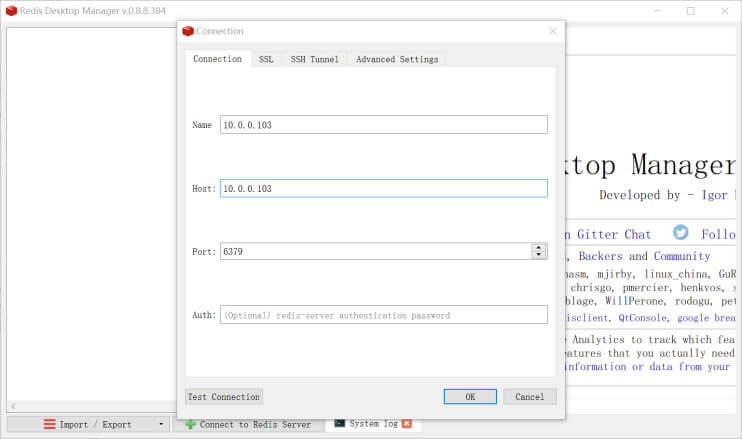This screenshot has width=742, height=439.
Task: Click the green plus connect icon
Action: [x=190, y=424]
